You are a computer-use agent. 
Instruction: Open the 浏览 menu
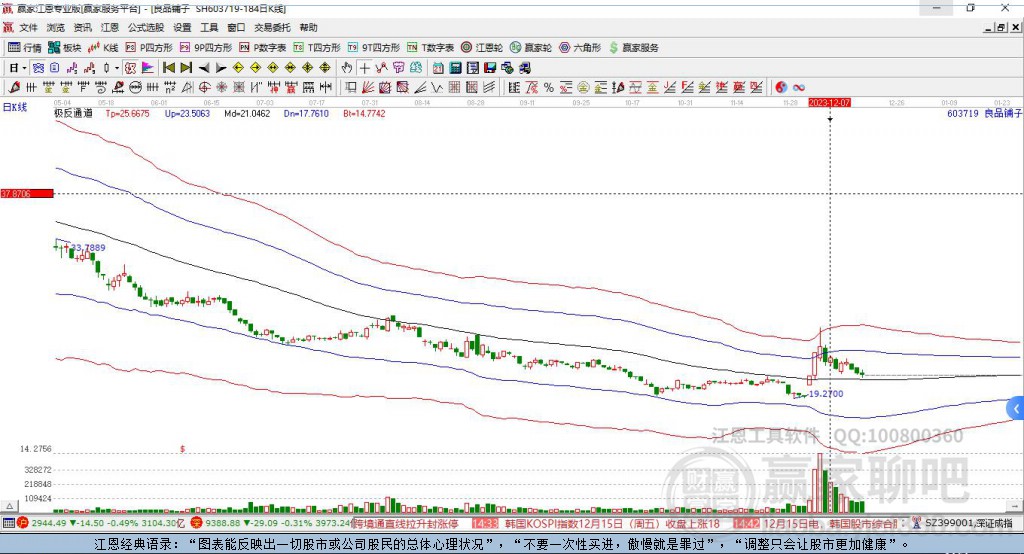56,27
